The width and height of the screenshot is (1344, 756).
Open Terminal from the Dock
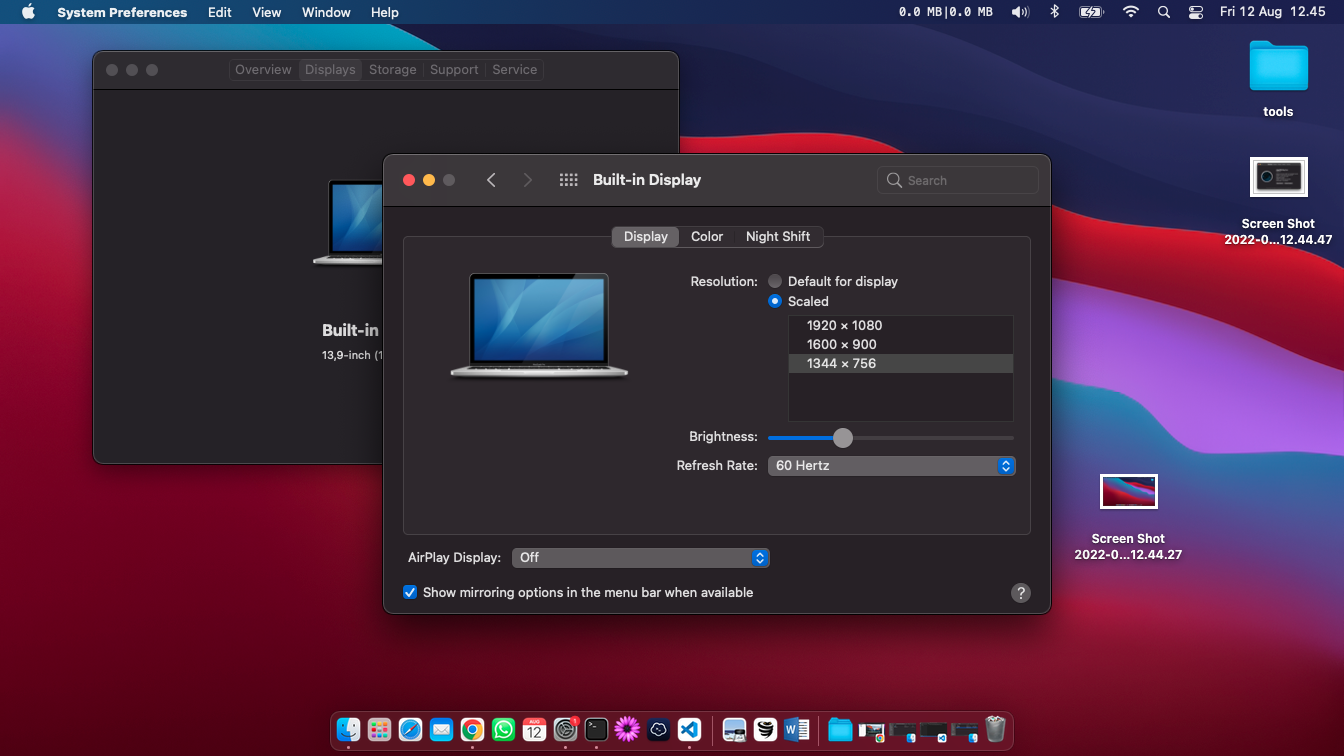coord(597,730)
